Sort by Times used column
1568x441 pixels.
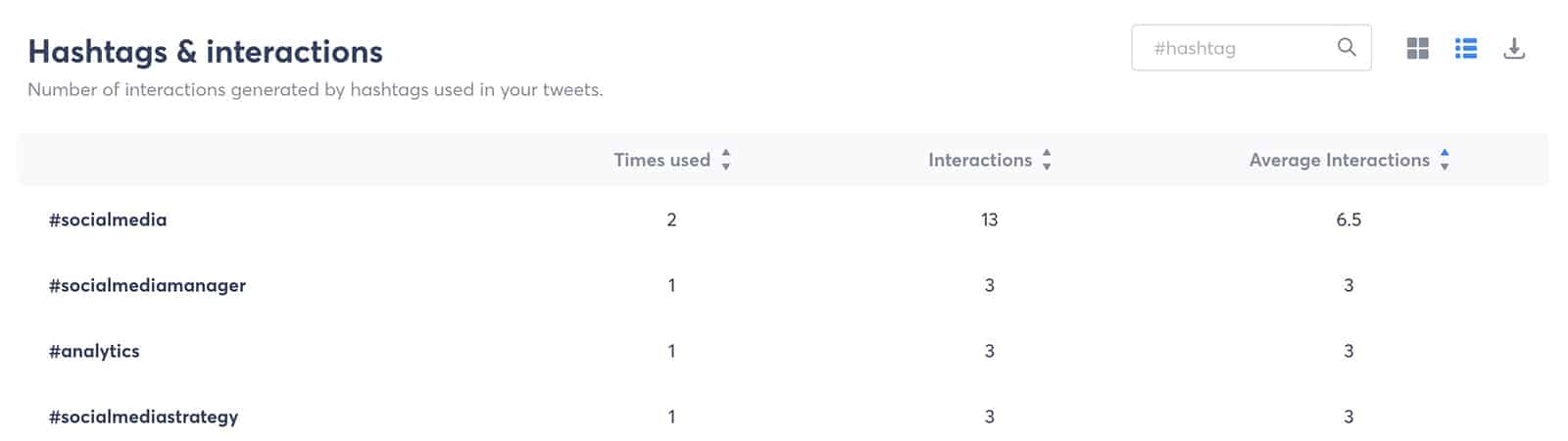click(661, 160)
